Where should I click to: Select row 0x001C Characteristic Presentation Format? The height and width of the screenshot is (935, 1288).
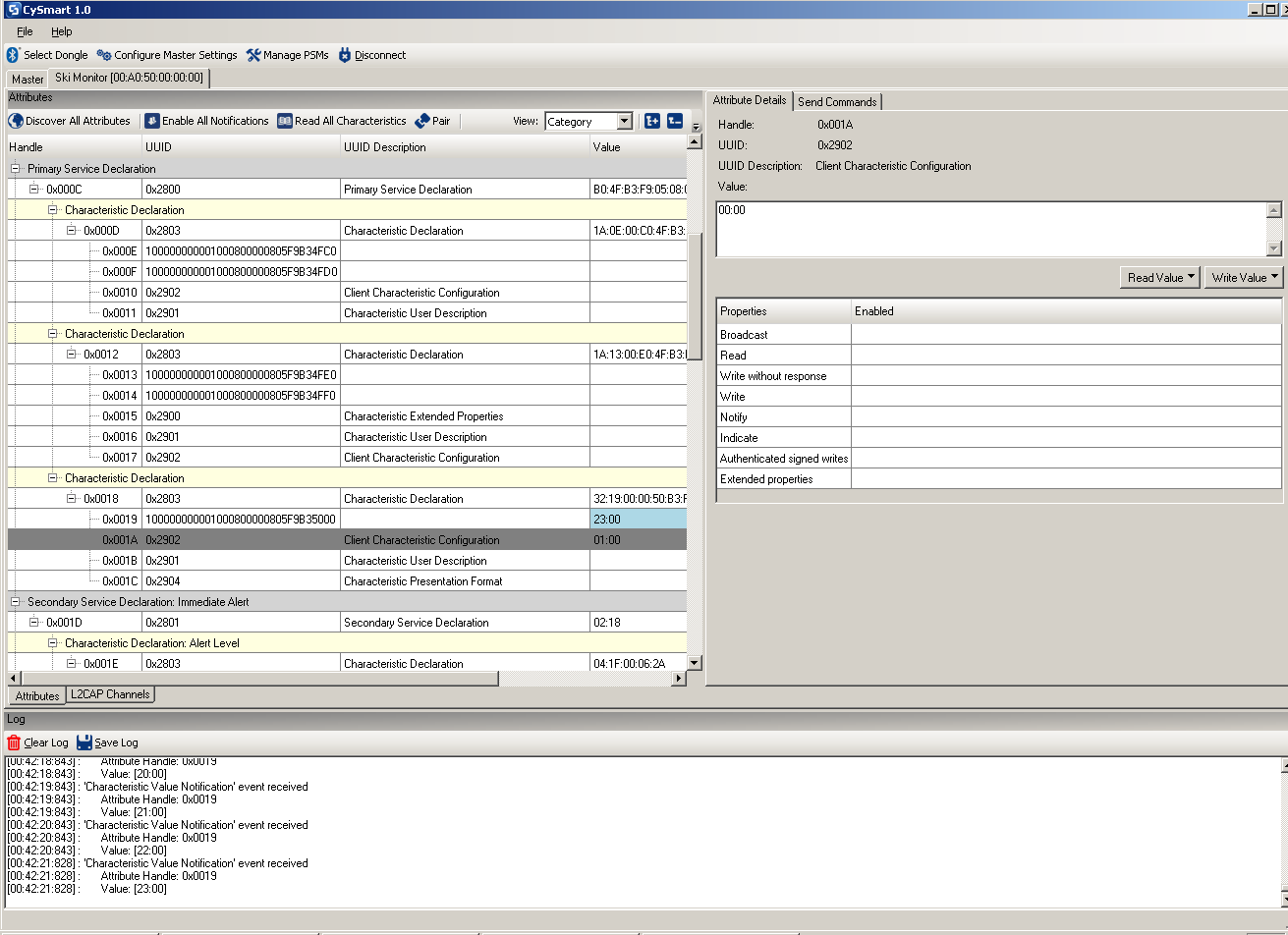[x=347, y=581]
